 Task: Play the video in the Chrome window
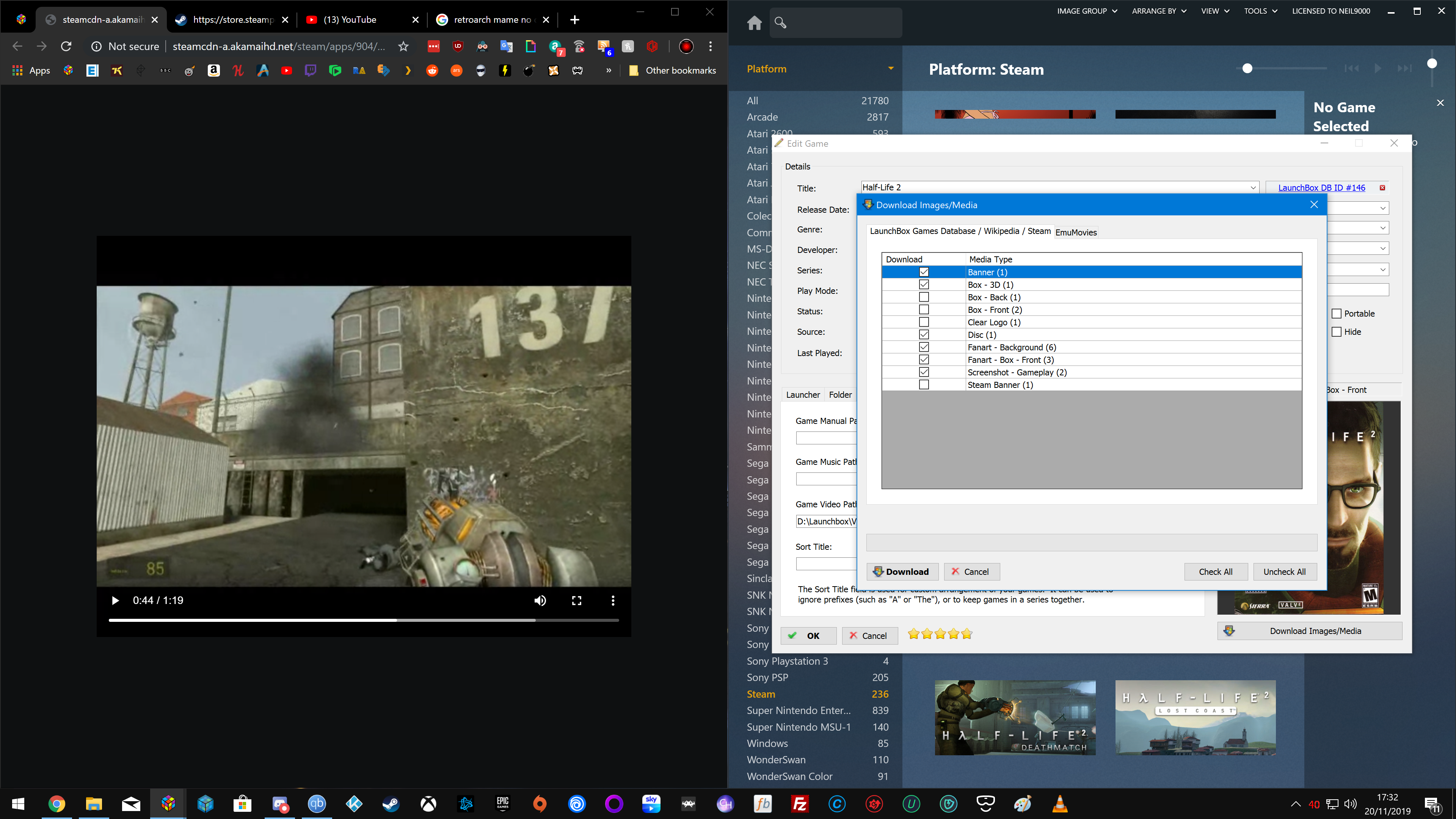click(115, 600)
